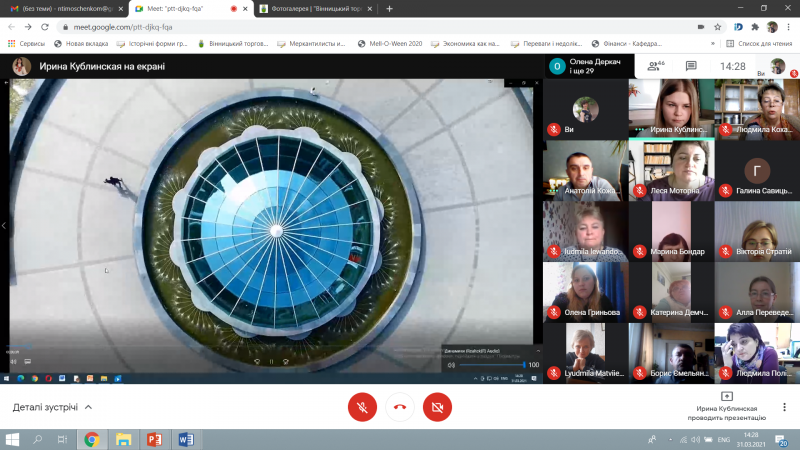800x450 pixels.
Task: Select Алла Переведе video tile
Action: pyautogui.click(x=757, y=292)
